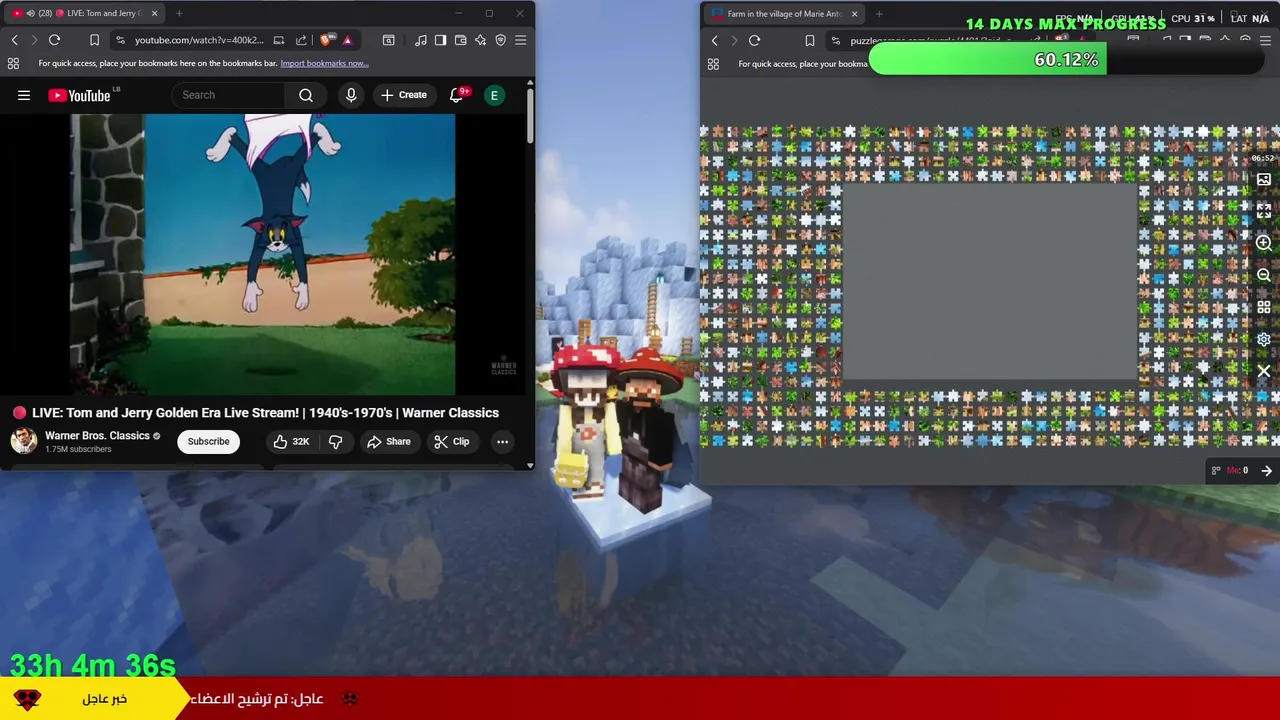Open bookmarks apps grid in YouTube window
This screenshot has height=720, width=1280.
pos(13,63)
